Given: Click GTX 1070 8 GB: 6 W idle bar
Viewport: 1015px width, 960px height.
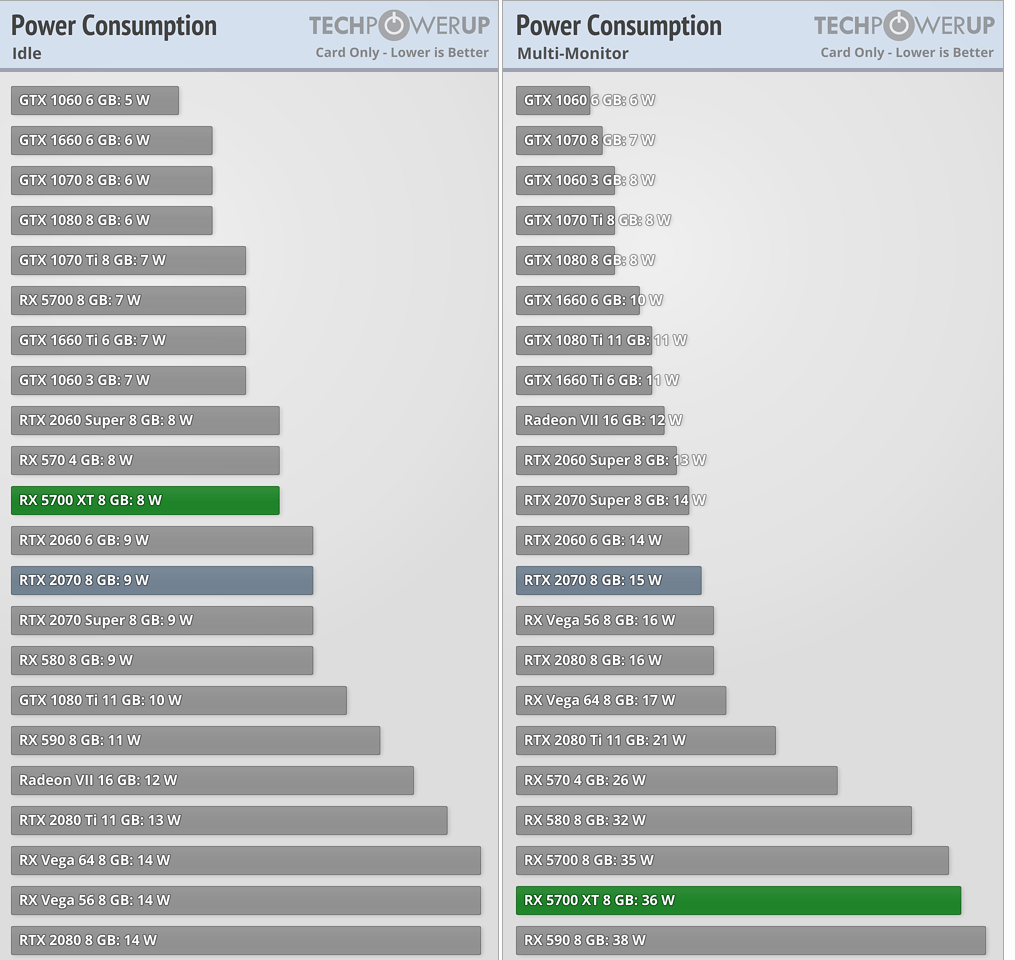Looking at the screenshot, I should [111, 181].
